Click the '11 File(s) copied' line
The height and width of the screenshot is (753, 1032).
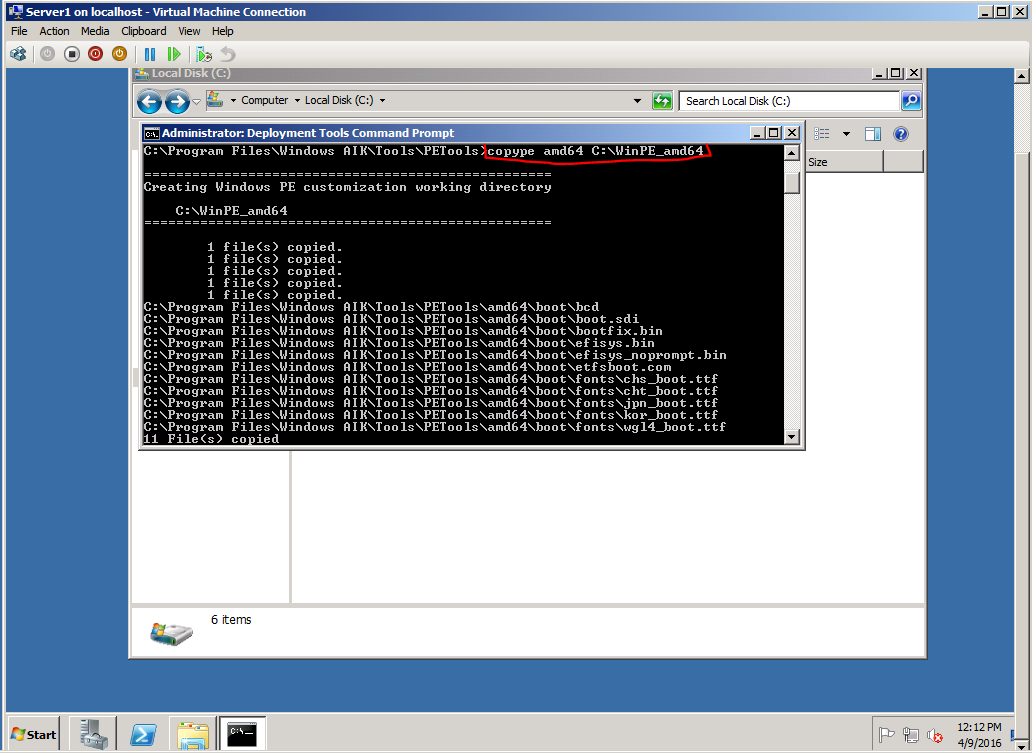click(211, 438)
